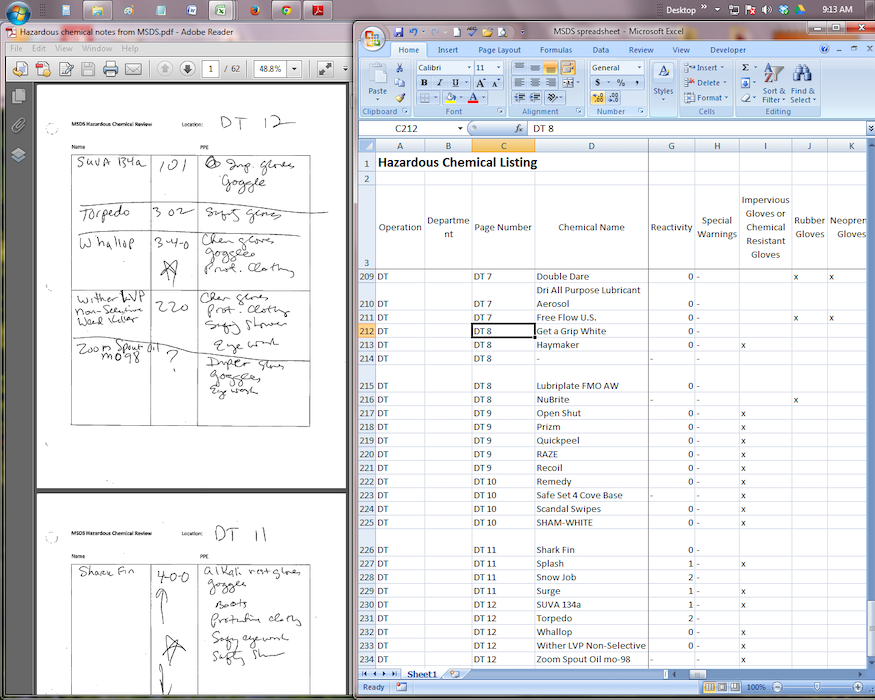Click the insert function fx icon
This screenshot has height=700, width=875.
[x=519, y=128]
